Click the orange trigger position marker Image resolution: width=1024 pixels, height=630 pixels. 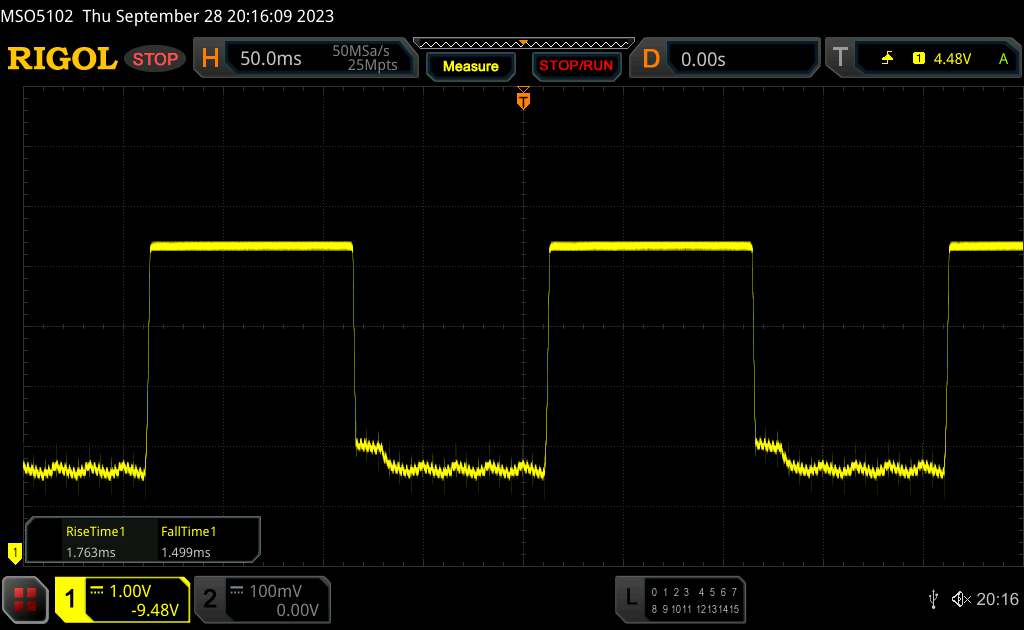coord(523,99)
